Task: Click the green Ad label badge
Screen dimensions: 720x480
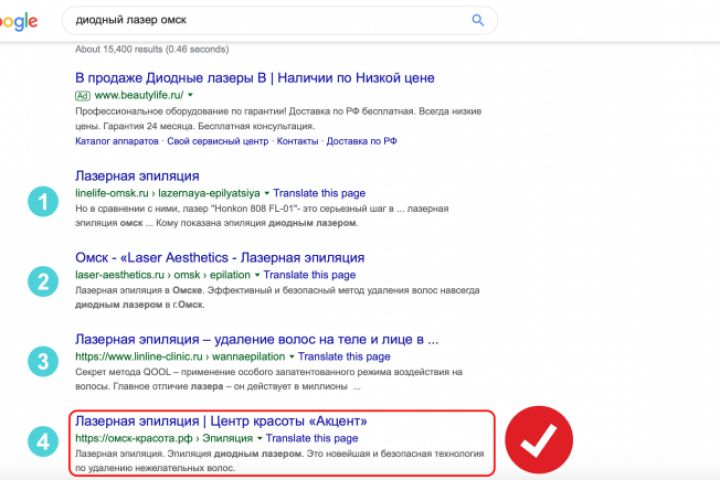Action: tap(83, 94)
